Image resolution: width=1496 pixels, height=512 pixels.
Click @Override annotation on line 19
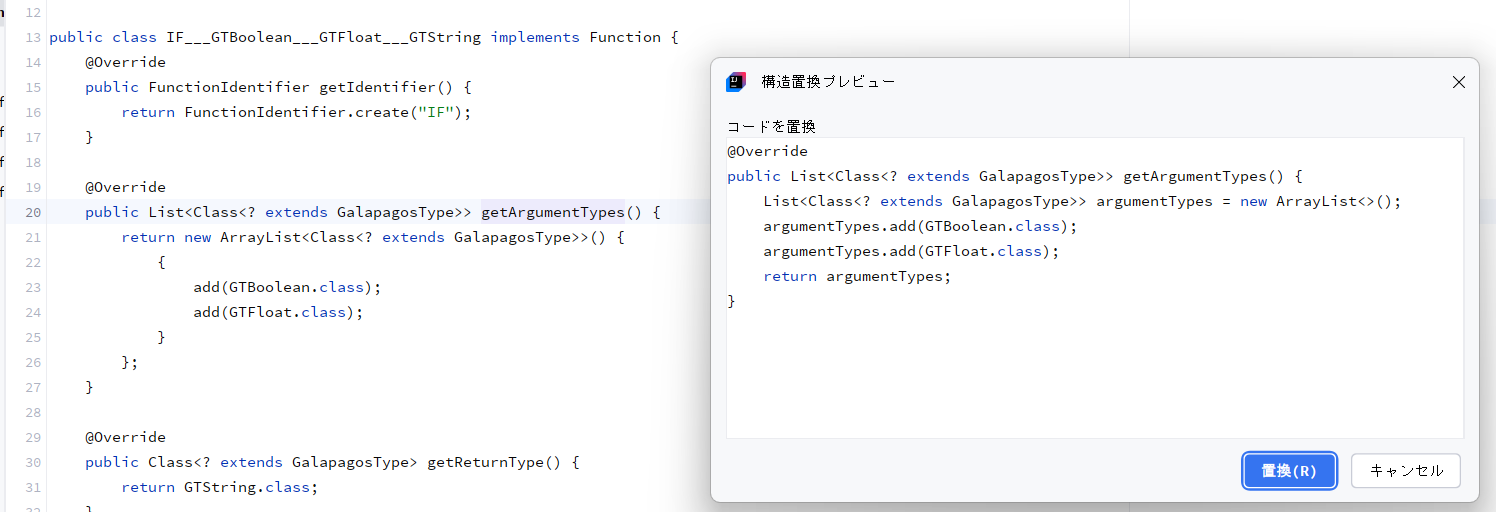[126, 187]
